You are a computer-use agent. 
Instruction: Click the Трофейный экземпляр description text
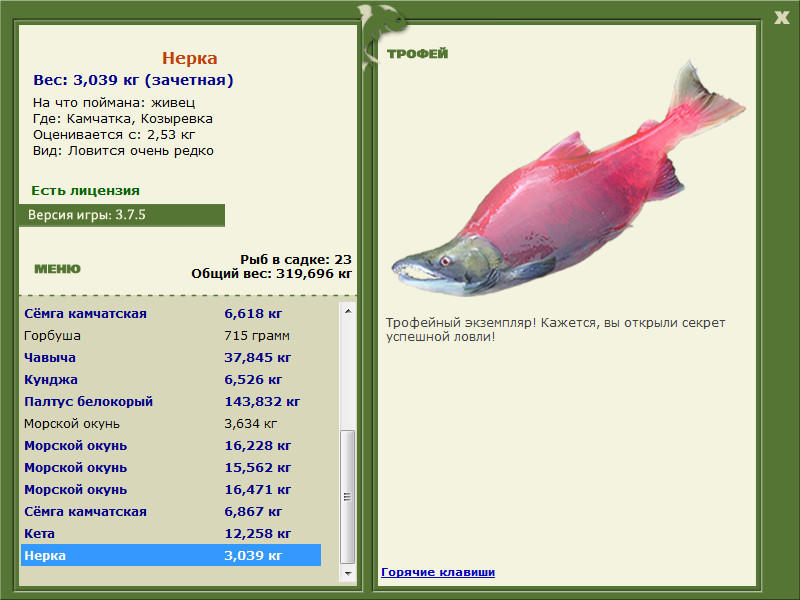[x=555, y=330]
